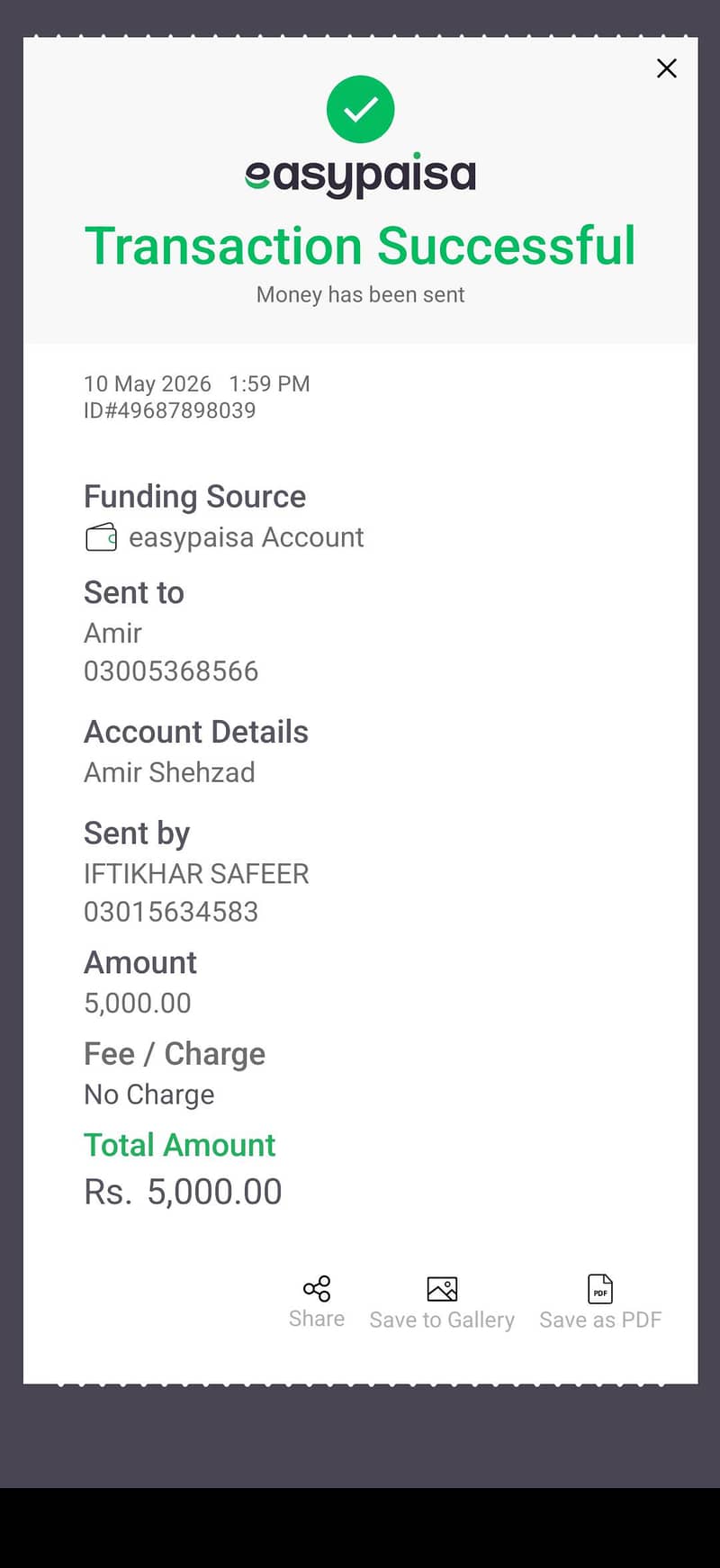Viewport: 720px width, 1568px height.
Task: Click the 10 May 2026 date text
Action: 148,383
